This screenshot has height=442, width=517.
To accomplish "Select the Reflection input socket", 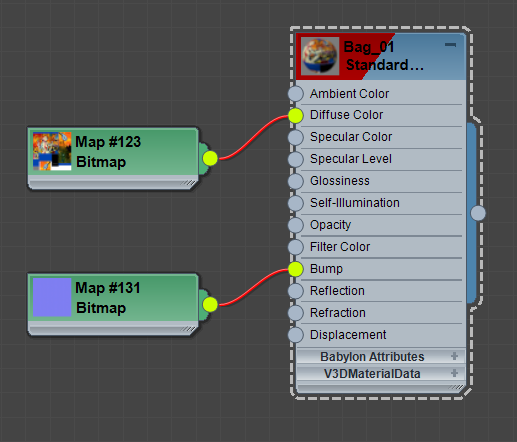I will [296, 291].
